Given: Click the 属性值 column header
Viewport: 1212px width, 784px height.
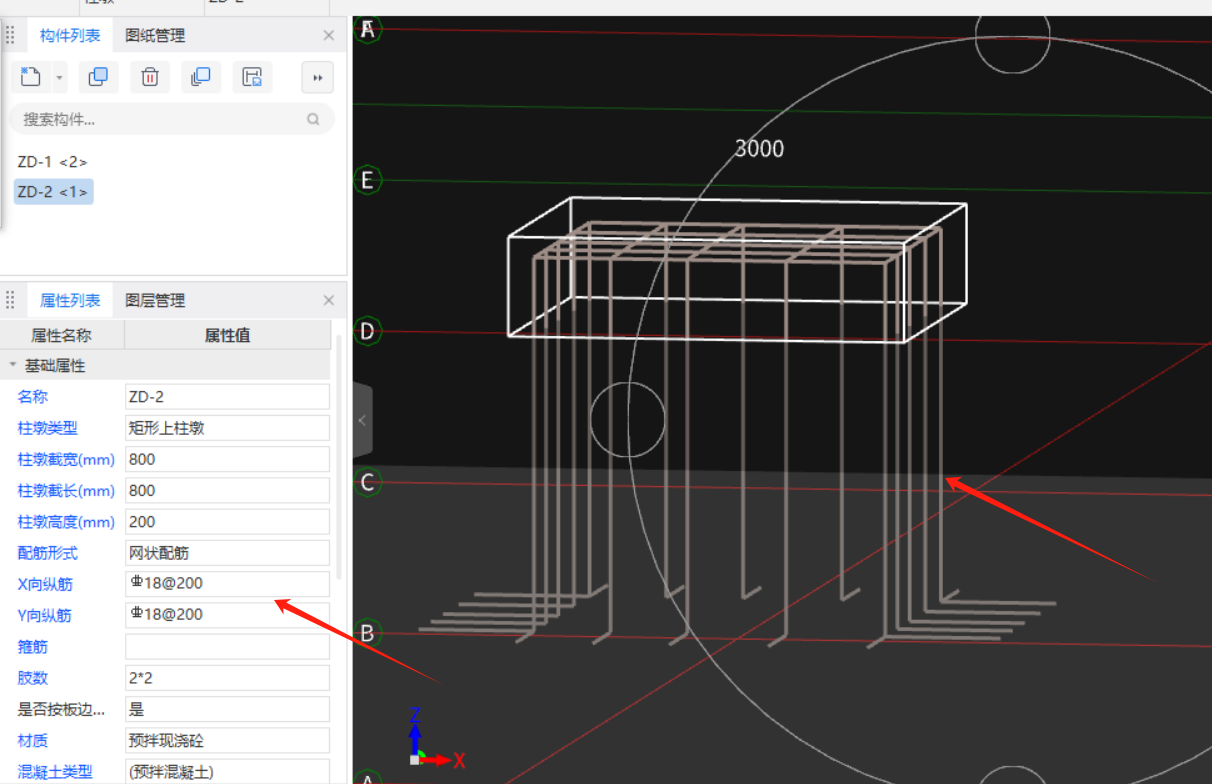Looking at the screenshot, I should click(x=227, y=336).
